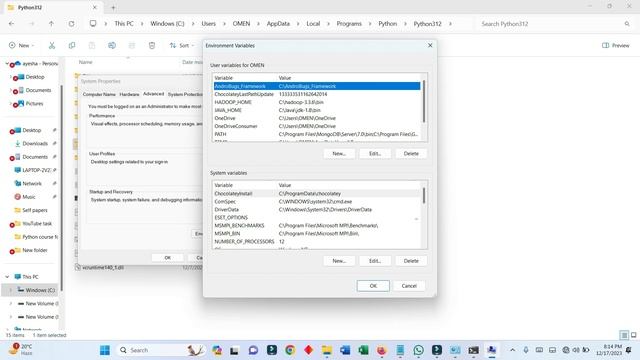The image size is (640, 360).
Task: Open Network in Explorer sidebar
Action: [x=32, y=183]
